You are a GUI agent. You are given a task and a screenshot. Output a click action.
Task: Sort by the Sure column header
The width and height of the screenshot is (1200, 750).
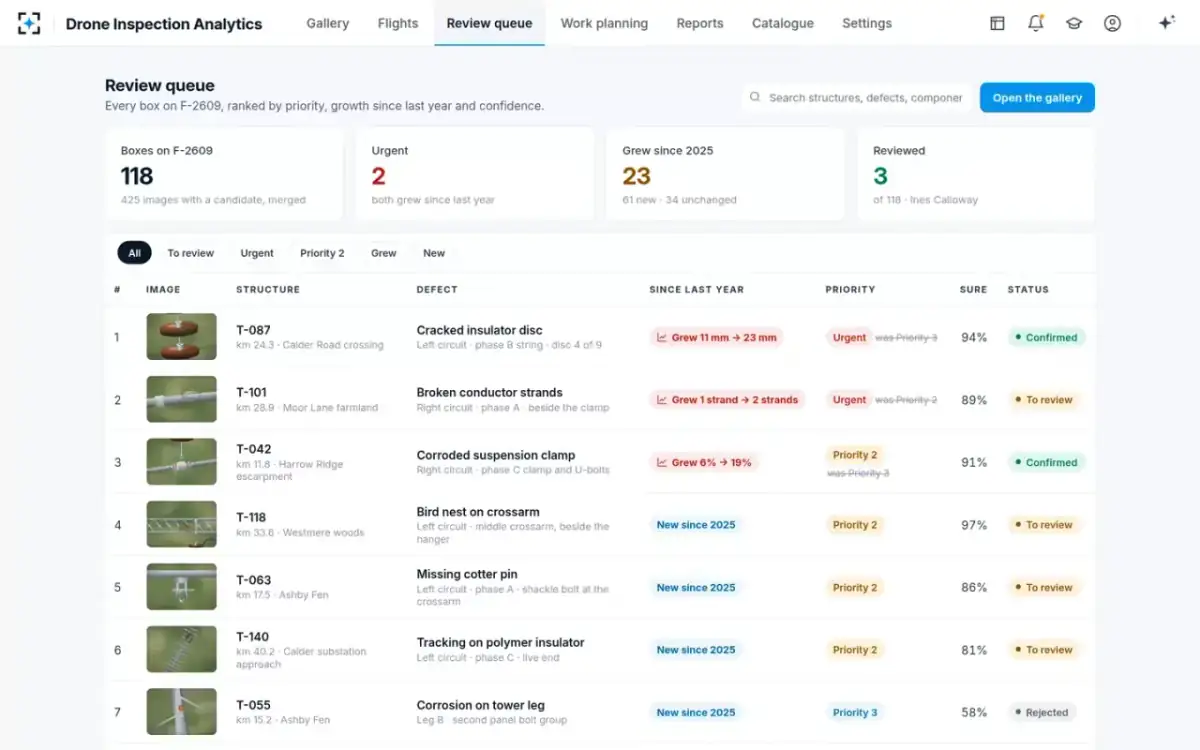(x=973, y=289)
